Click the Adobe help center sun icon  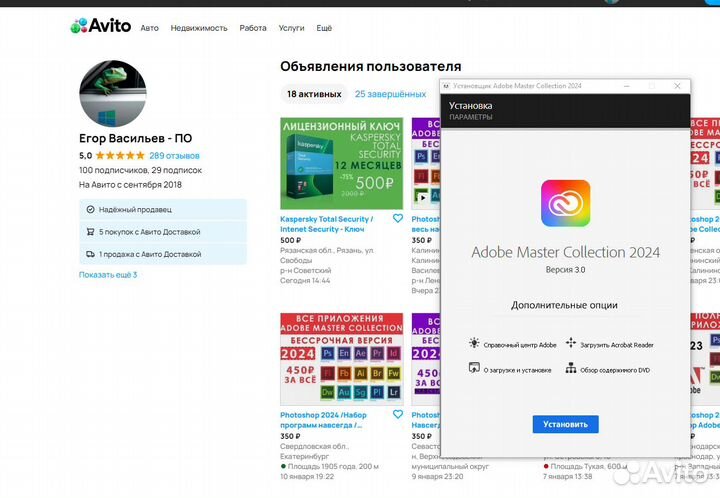coord(474,343)
